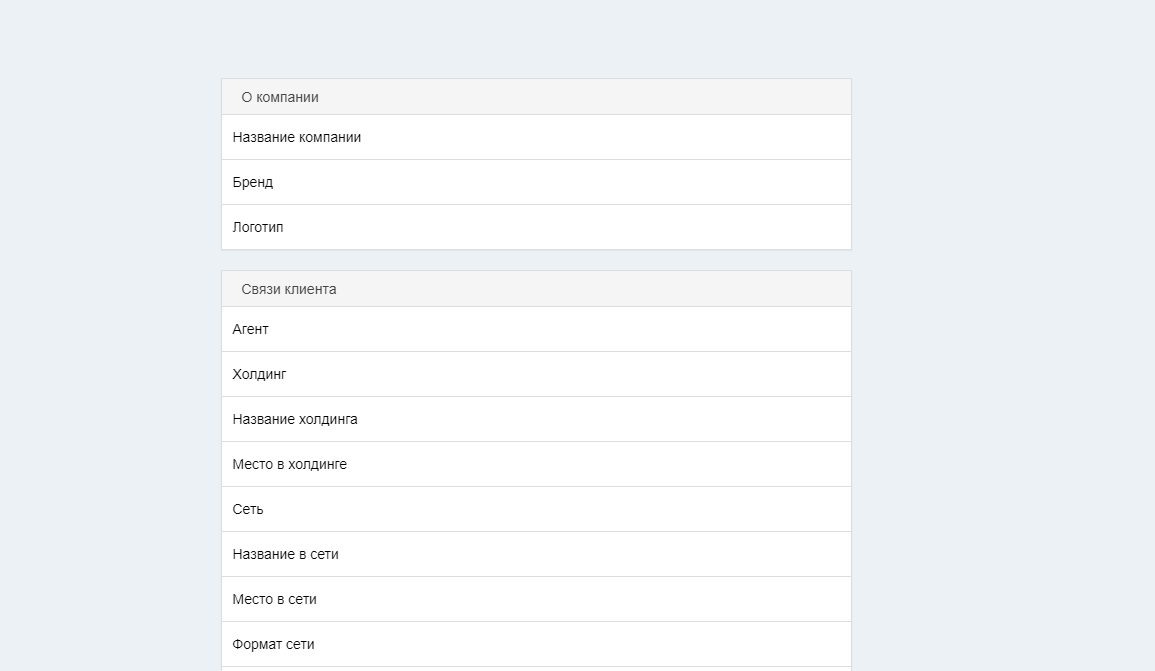The image size is (1155, 671).
Task: Select the «Место в сети» row
Action: pos(535,599)
